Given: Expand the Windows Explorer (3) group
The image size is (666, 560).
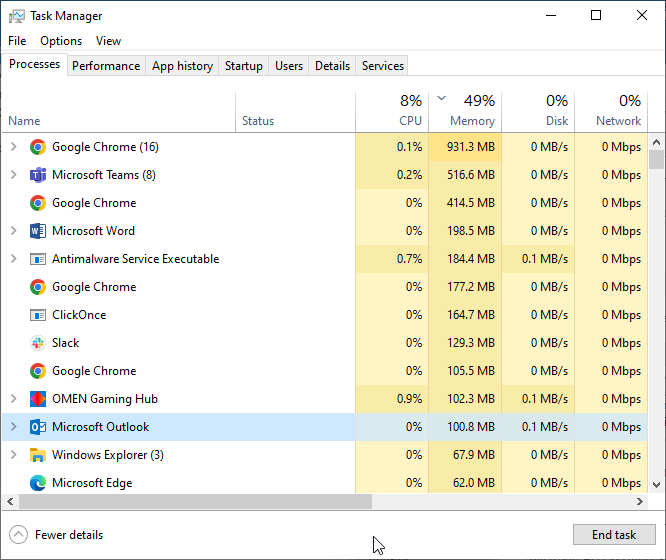Looking at the screenshot, I should [14, 455].
